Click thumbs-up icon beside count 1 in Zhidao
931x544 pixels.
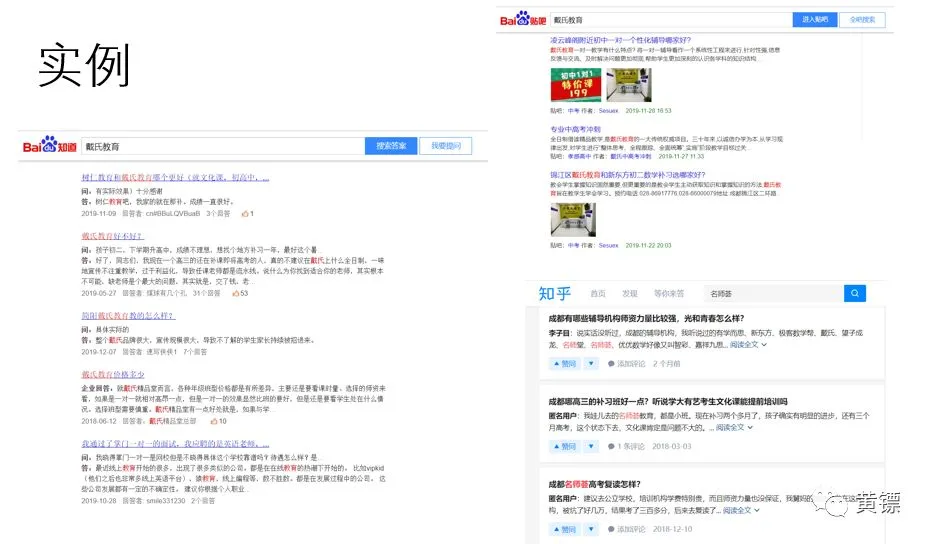pyautogui.click(x=245, y=214)
